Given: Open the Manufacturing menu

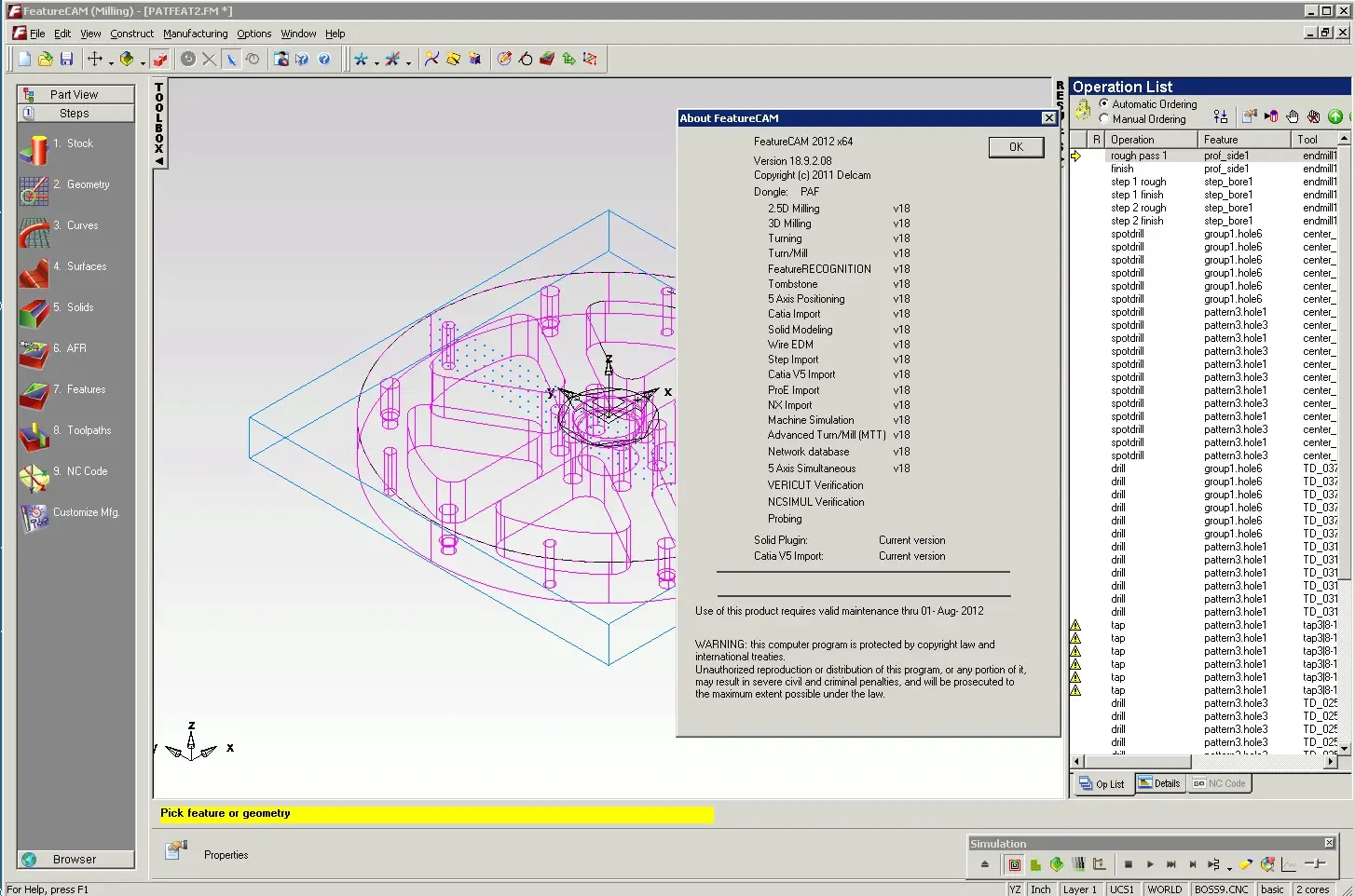Looking at the screenshot, I should 195,34.
